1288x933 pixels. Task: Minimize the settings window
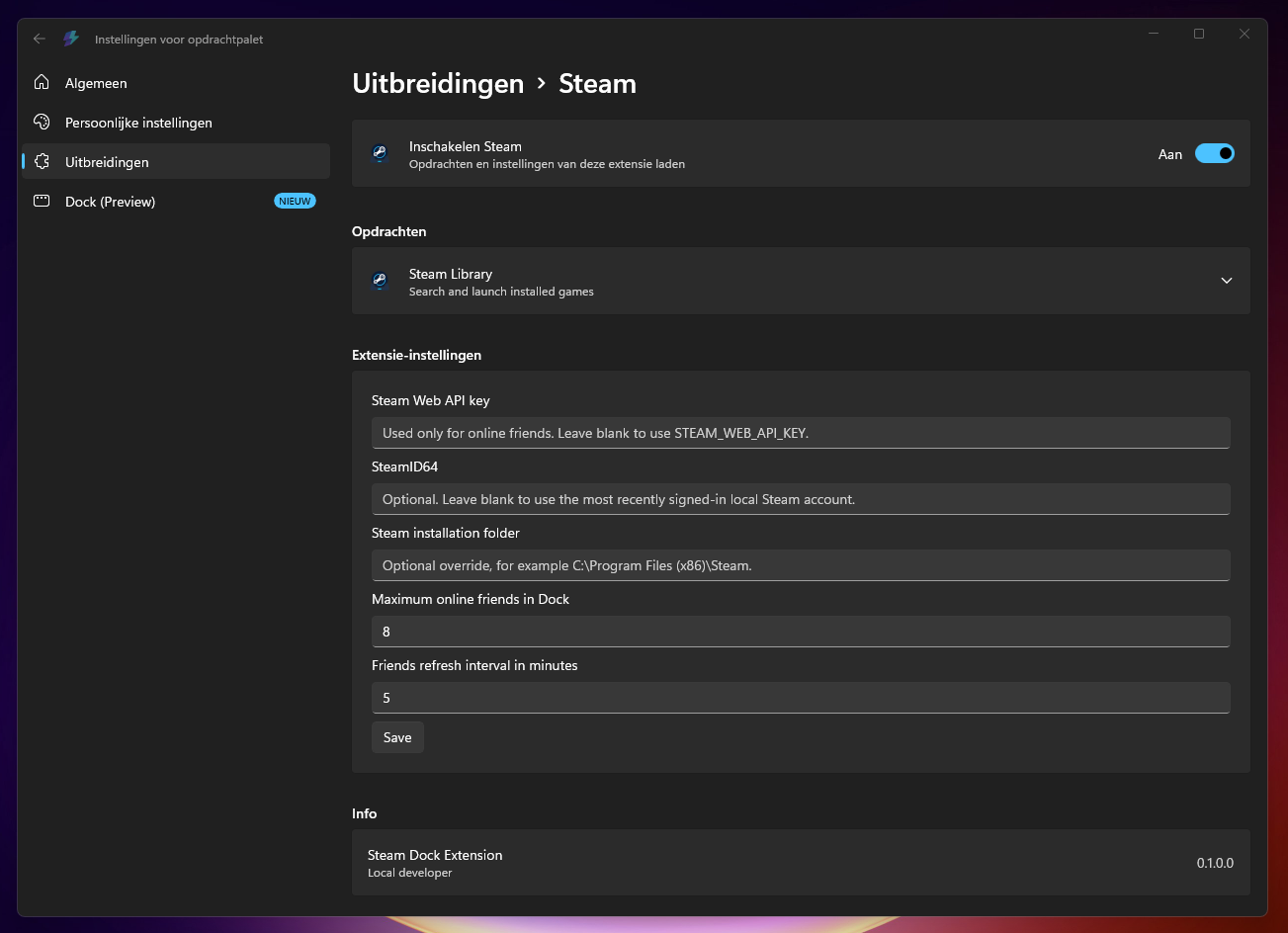(1154, 34)
